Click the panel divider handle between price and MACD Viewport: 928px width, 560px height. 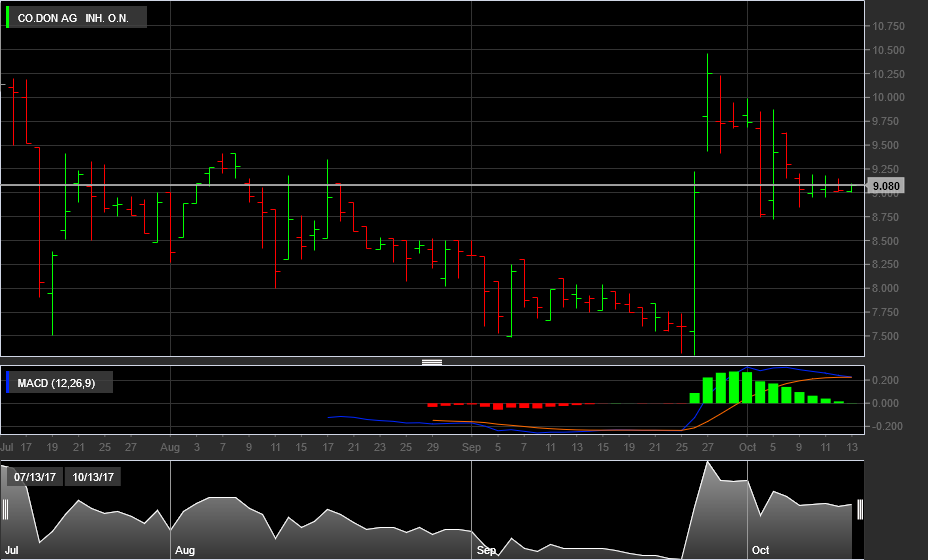[x=432, y=362]
